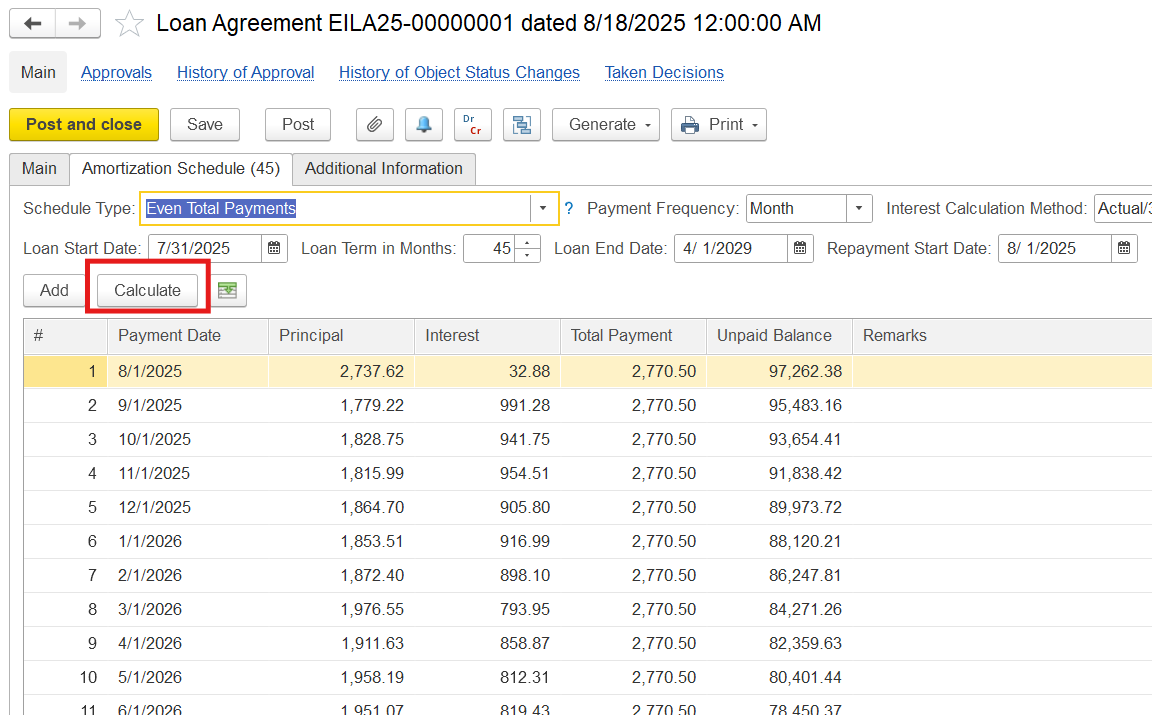Click green spreadsheet icon beside Calculate
This screenshot has height=720, width=1152.
(228, 290)
